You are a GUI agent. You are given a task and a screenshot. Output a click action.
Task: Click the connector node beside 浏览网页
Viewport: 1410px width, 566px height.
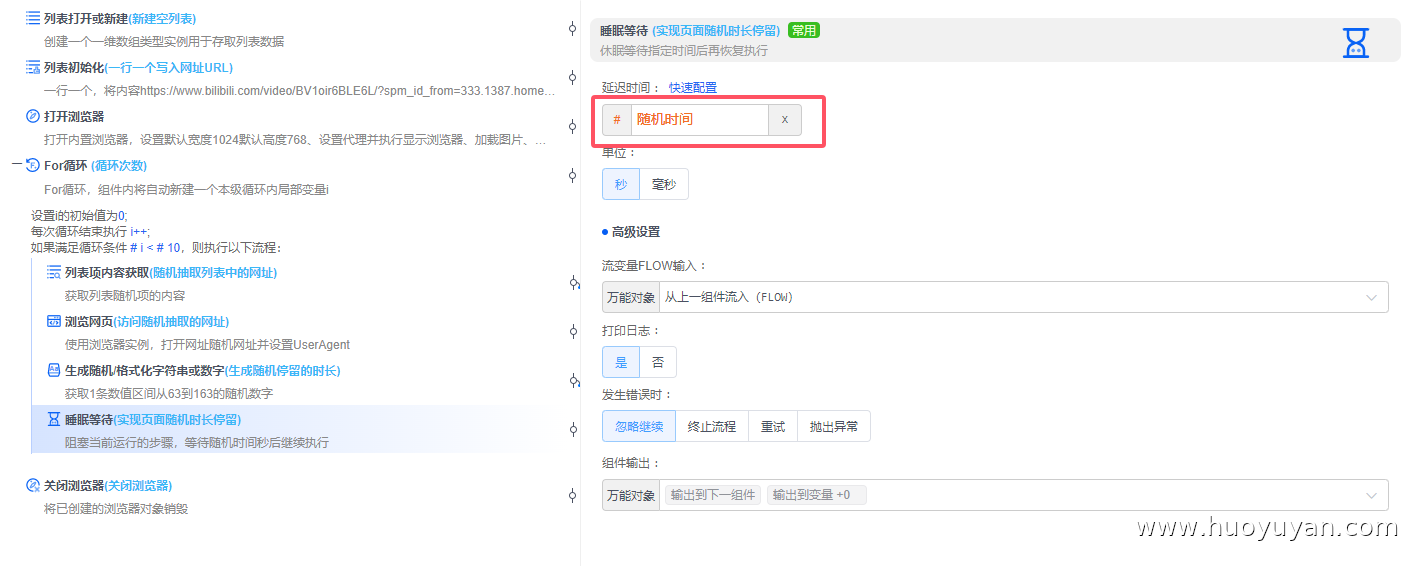pos(574,332)
